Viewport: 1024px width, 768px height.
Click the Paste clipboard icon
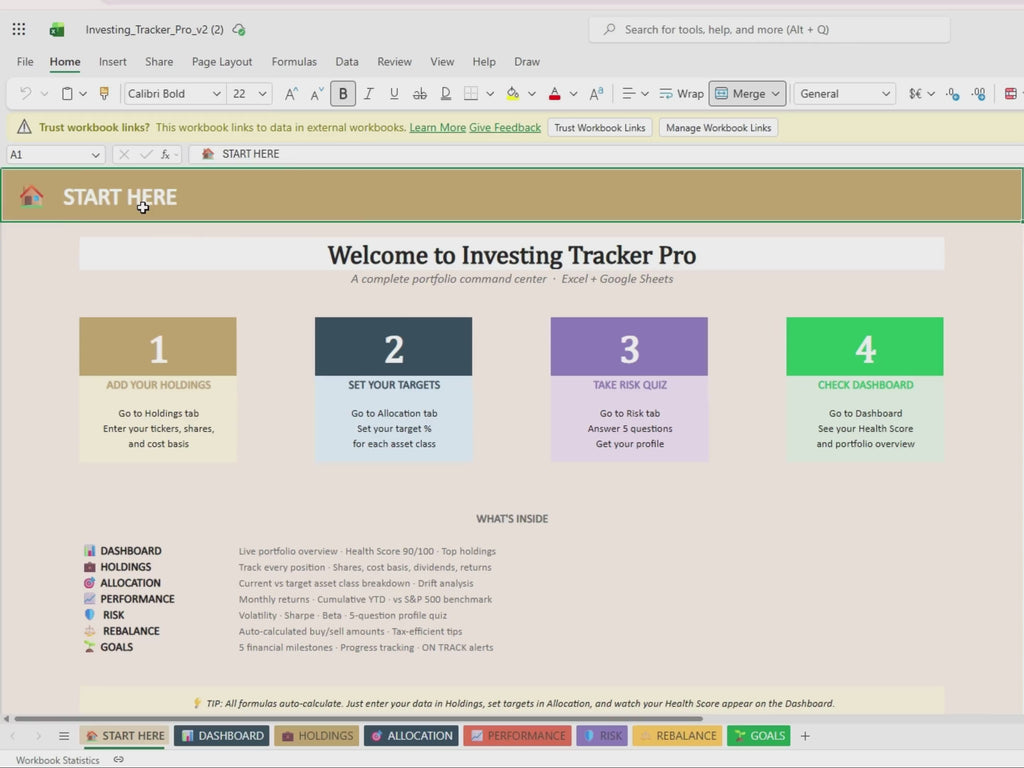pyautogui.click(x=67, y=93)
